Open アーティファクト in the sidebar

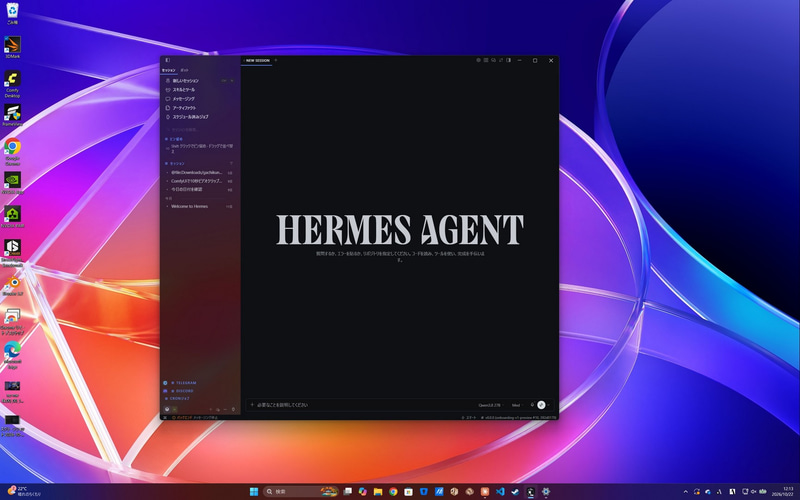tap(199, 108)
